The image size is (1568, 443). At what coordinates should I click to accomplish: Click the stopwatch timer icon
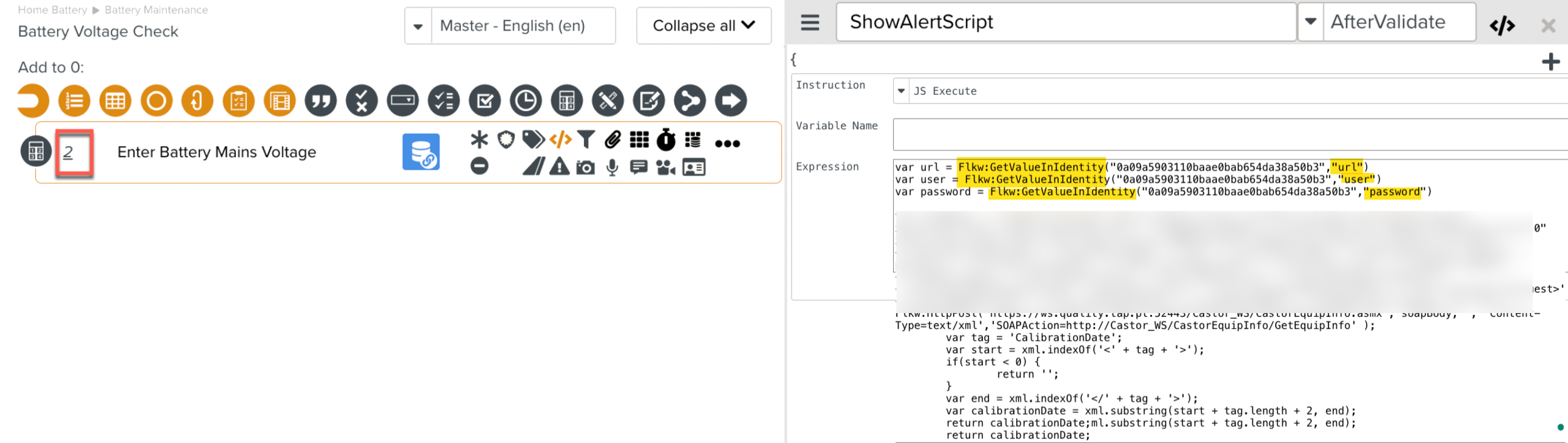point(665,140)
